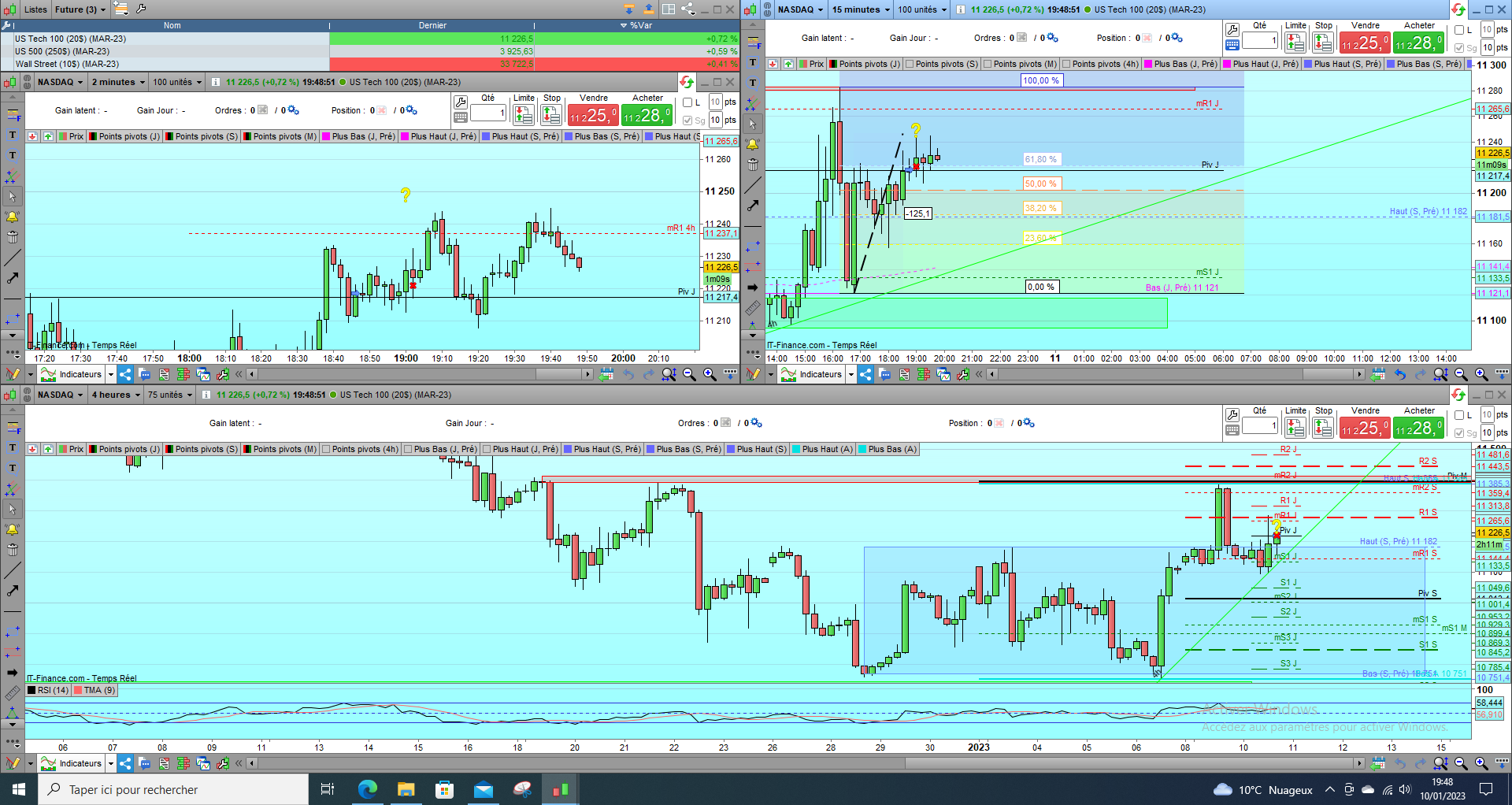The height and width of the screenshot is (805, 1512).
Task: Click Acheter button in 2 minutes chart
Action: coord(647,115)
